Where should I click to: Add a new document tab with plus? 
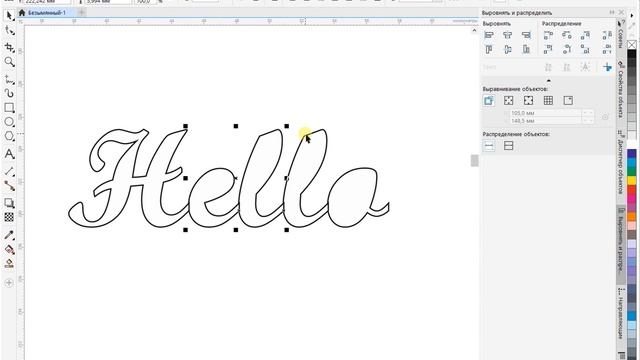[x=81, y=13]
